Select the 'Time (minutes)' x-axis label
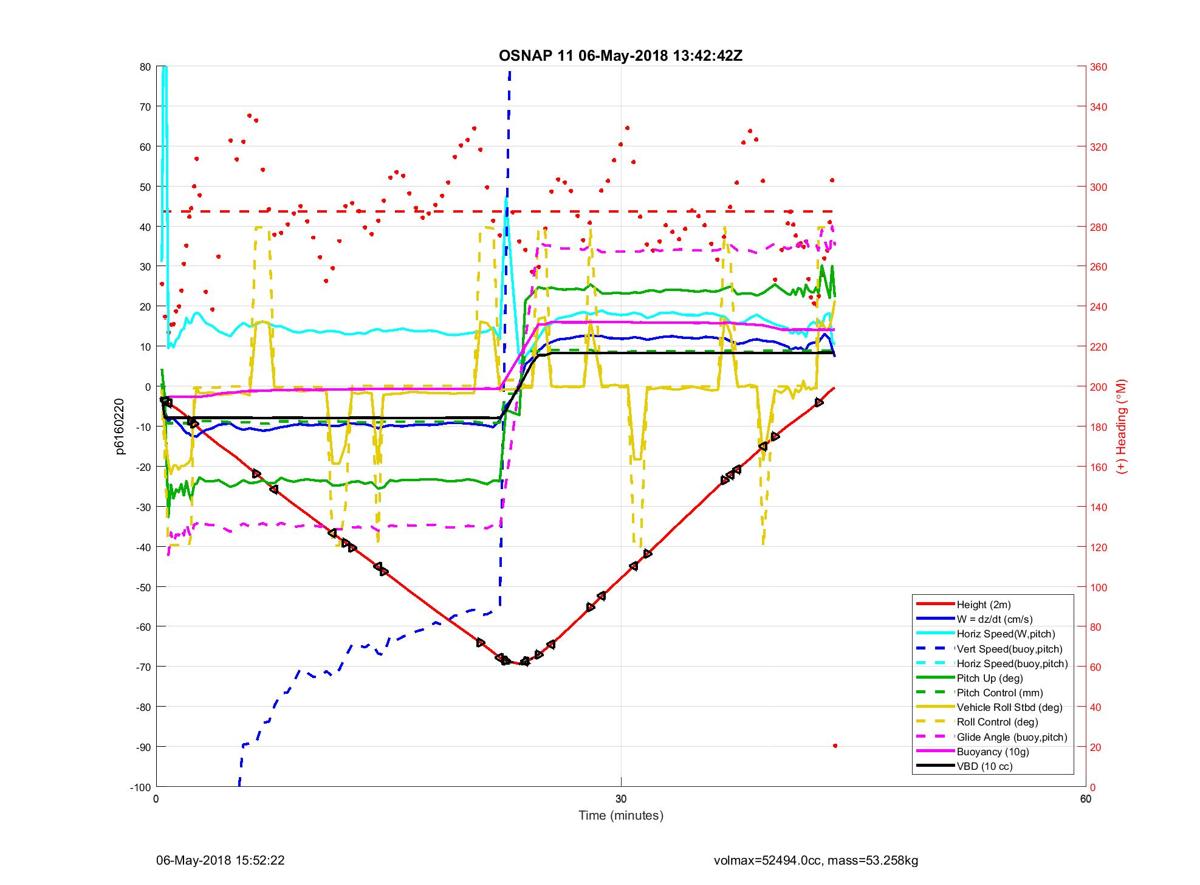Viewport: 1200px width, 885px height. (x=621, y=816)
